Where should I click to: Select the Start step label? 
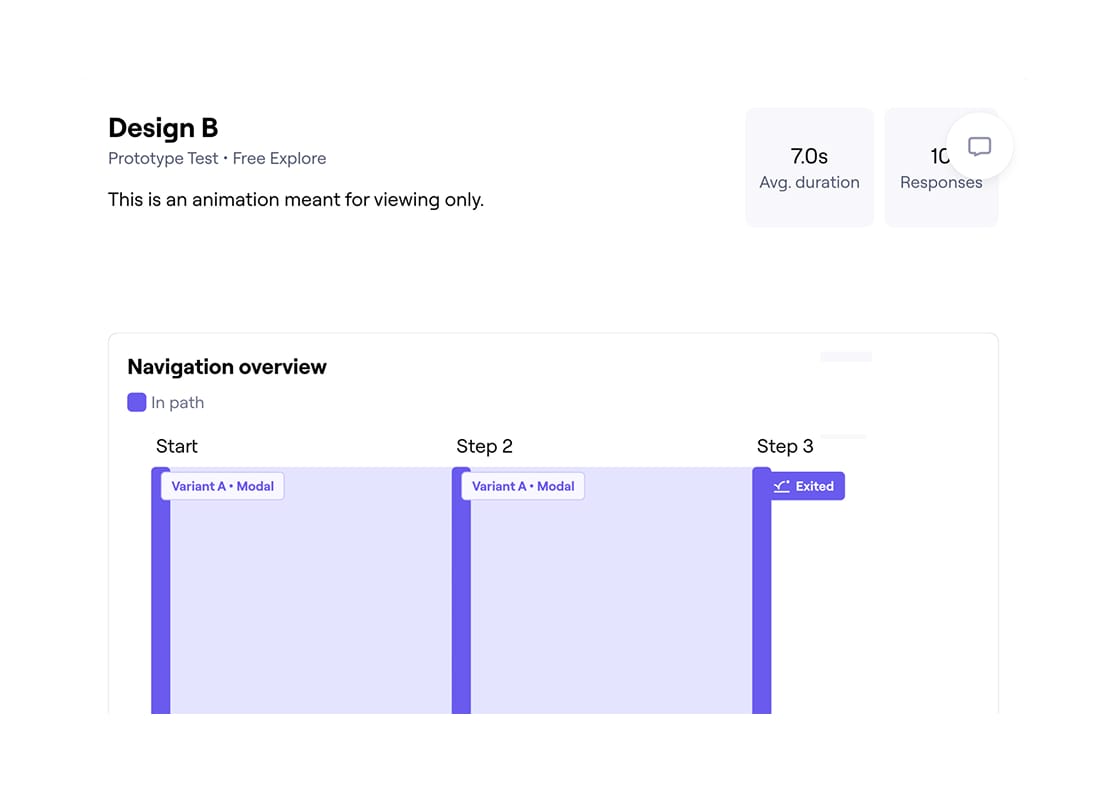[x=177, y=446]
